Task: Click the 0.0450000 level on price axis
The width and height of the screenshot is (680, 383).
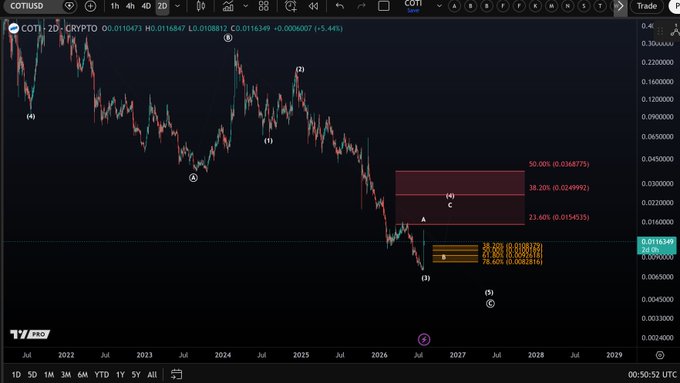Action: (657, 159)
